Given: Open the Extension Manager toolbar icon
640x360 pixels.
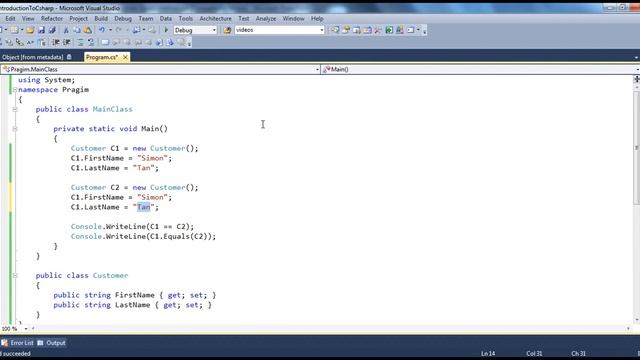Looking at the screenshot, I should tap(400, 30).
